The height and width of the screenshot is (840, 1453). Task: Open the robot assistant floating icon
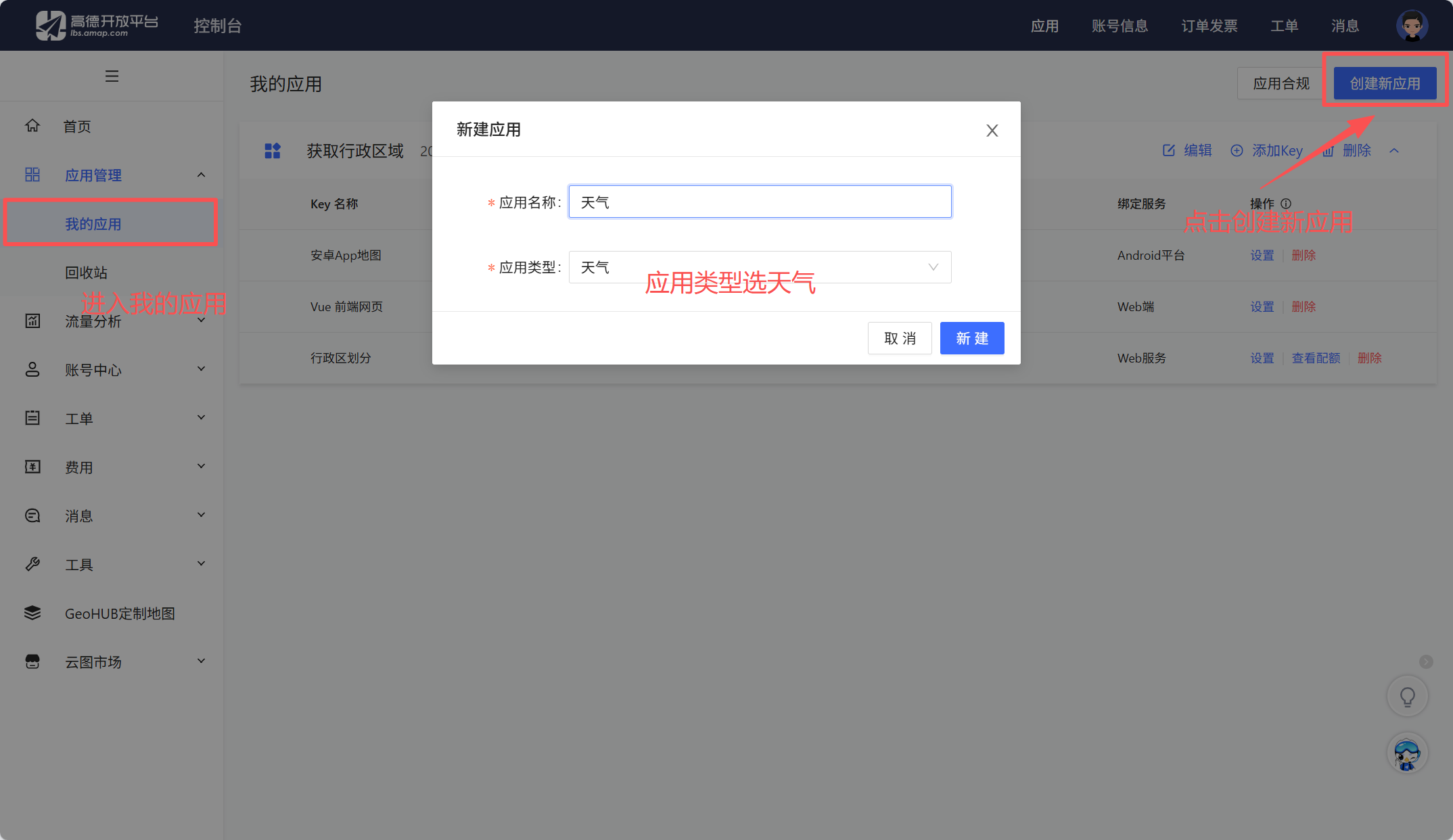coord(1407,753)
